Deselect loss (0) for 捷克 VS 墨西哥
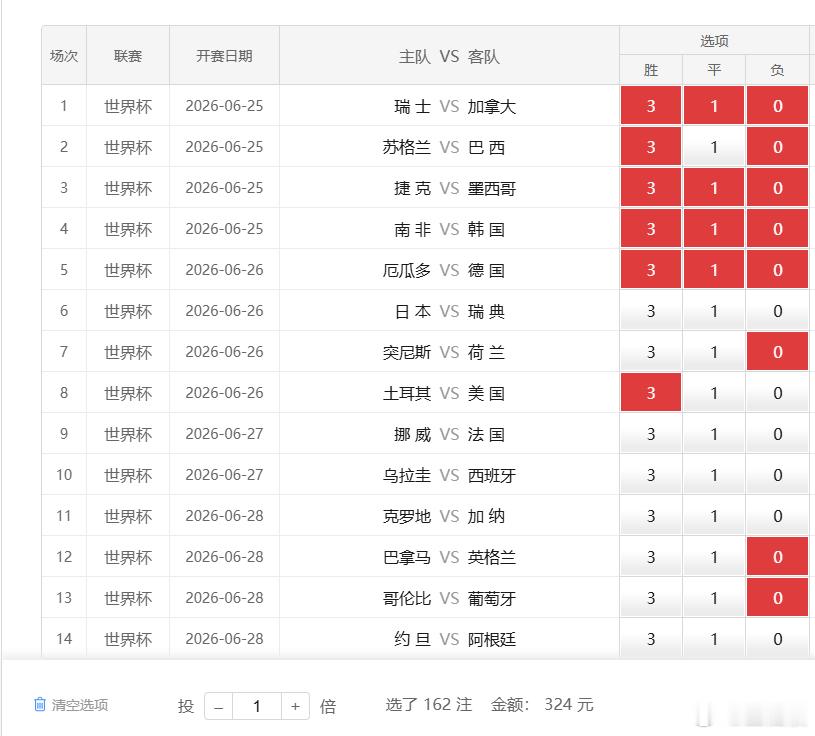815x736 pixels. (778, 188)
